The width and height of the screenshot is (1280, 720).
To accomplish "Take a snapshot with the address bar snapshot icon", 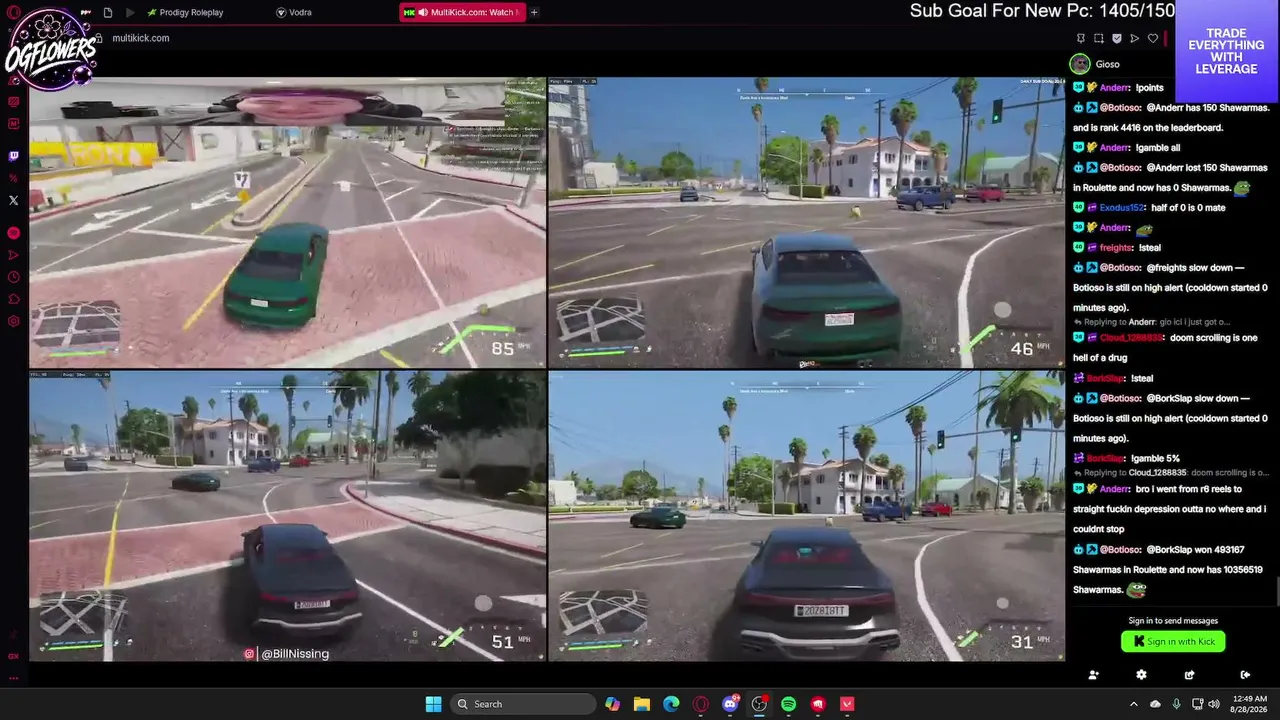I will click(x=1098, y=38).
